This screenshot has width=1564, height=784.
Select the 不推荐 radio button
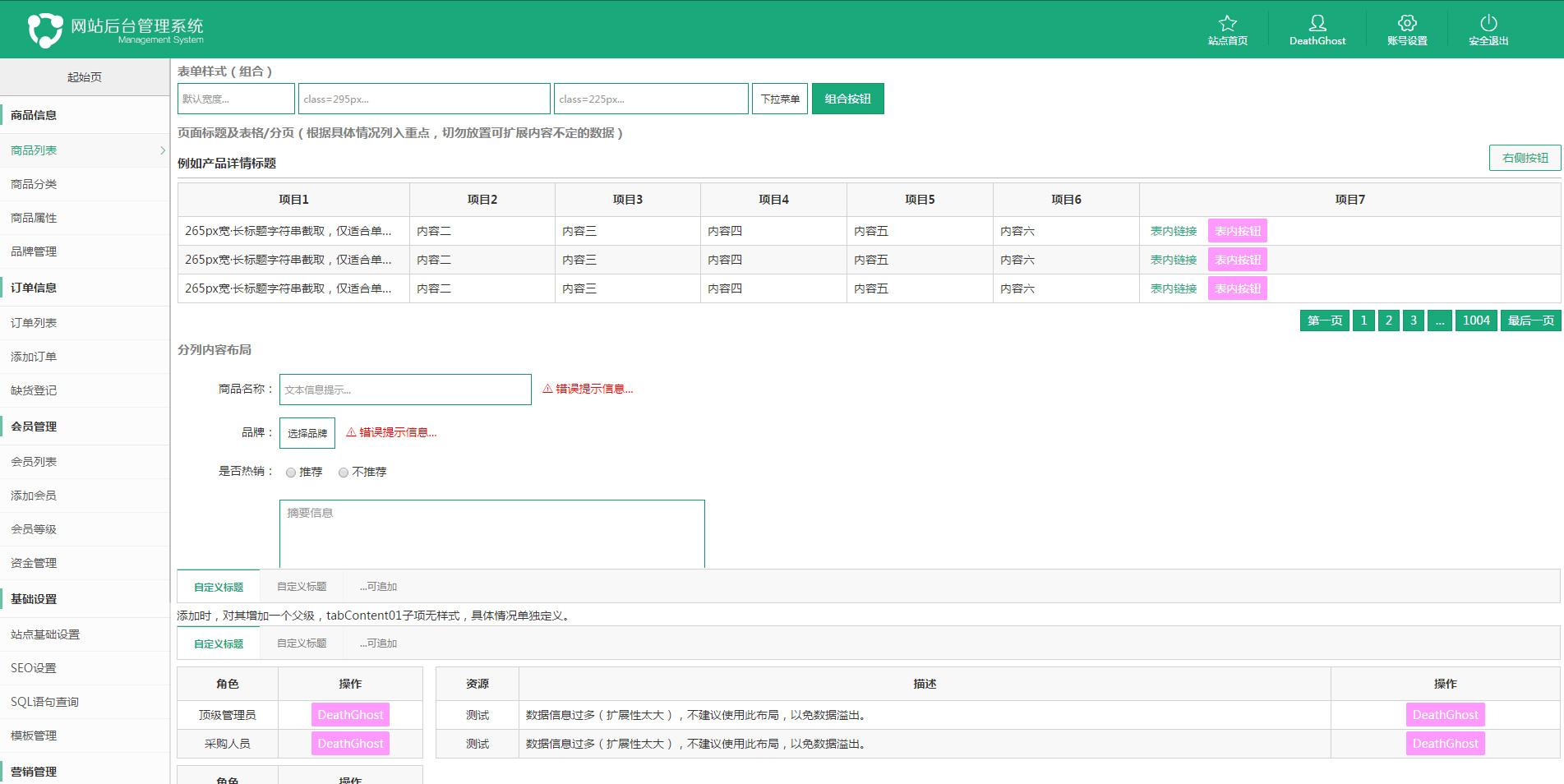(x=344, y=473)
